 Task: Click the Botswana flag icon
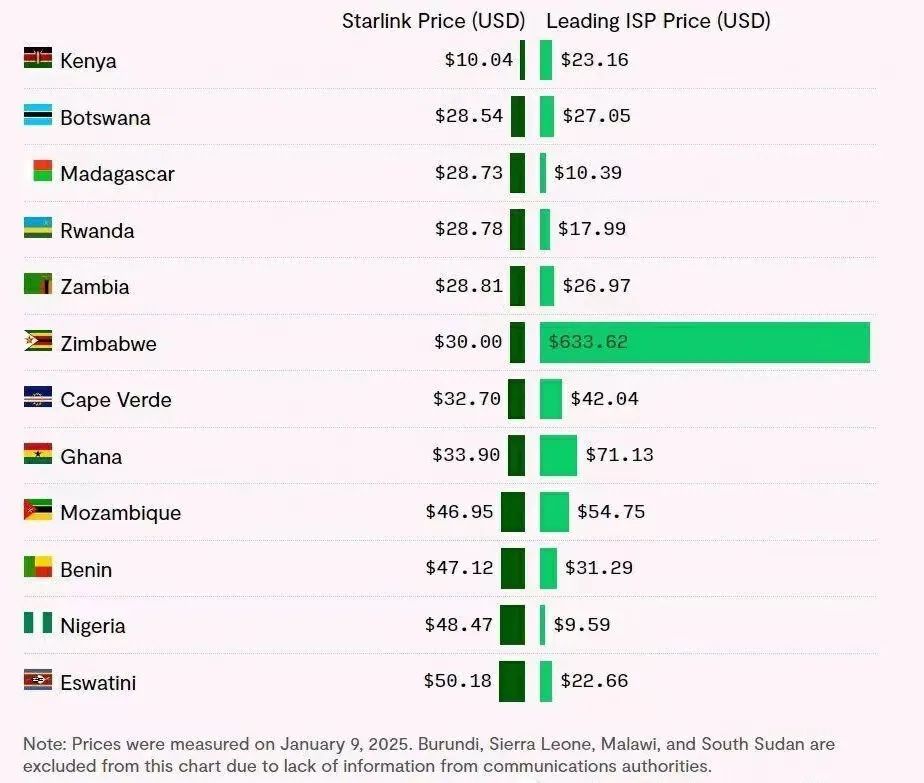click(x=38, y=115)
